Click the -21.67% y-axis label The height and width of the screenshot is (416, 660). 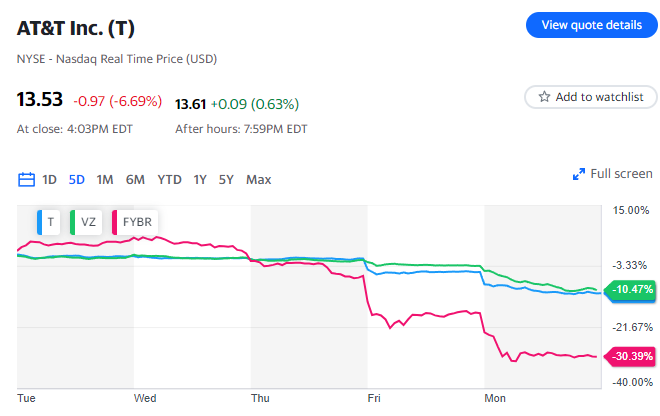(632, 327)
